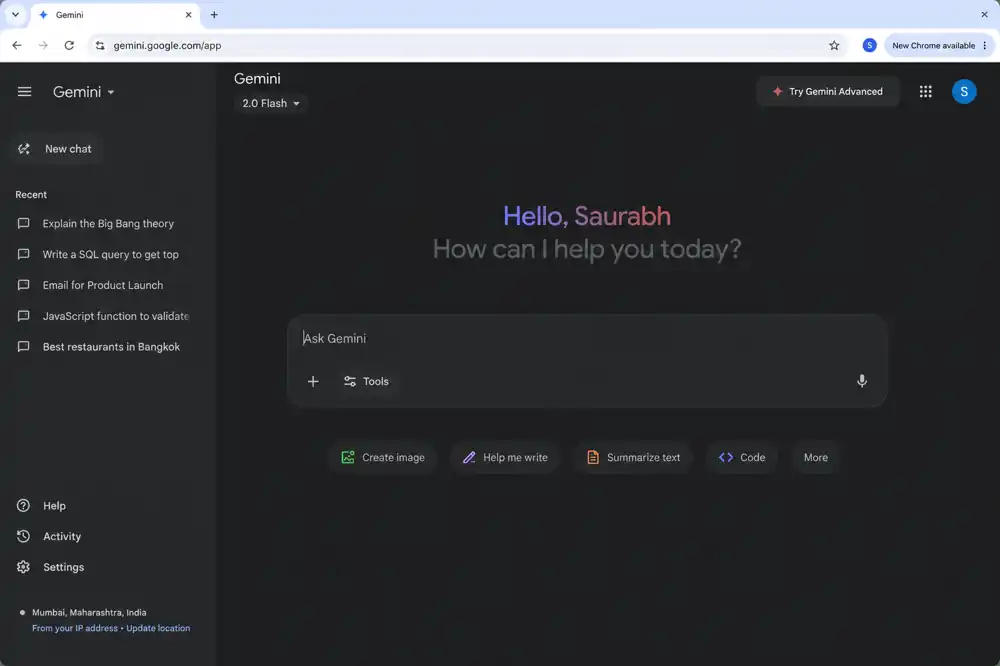Show More suggestion chips
Image resolution: width=1000 pixels, height=666 pixels.
(816, 457)
